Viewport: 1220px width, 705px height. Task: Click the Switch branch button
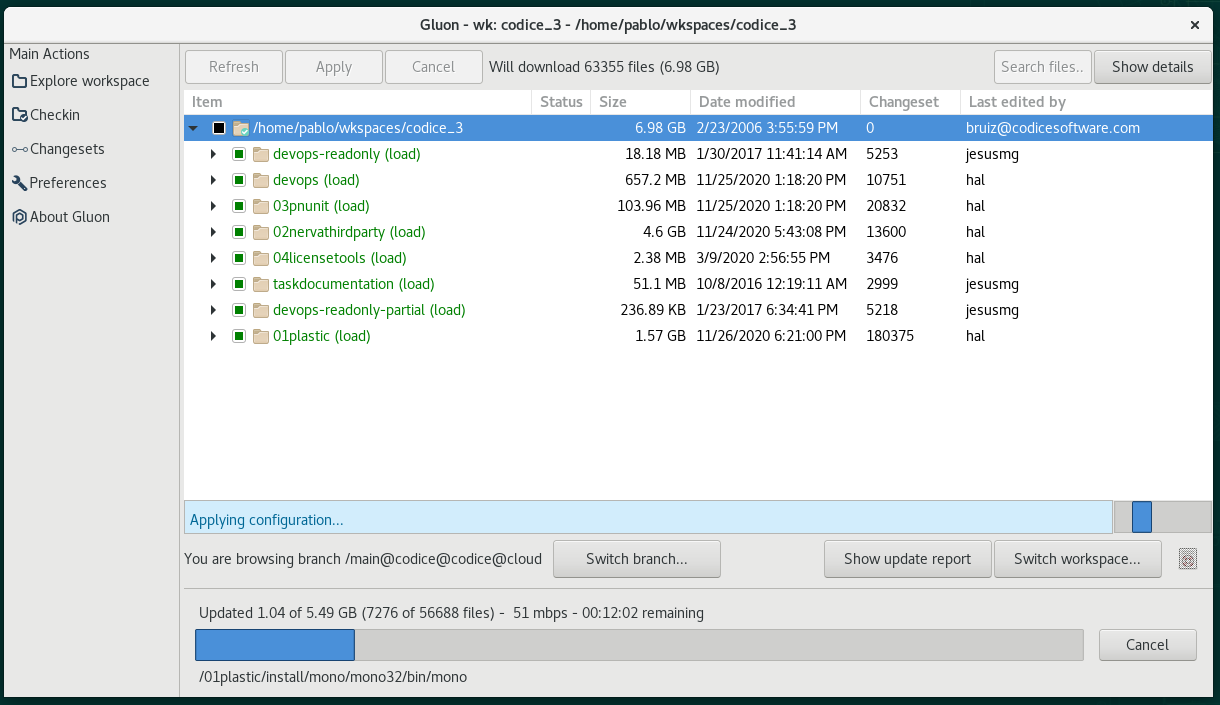click(x=636, y=559)
